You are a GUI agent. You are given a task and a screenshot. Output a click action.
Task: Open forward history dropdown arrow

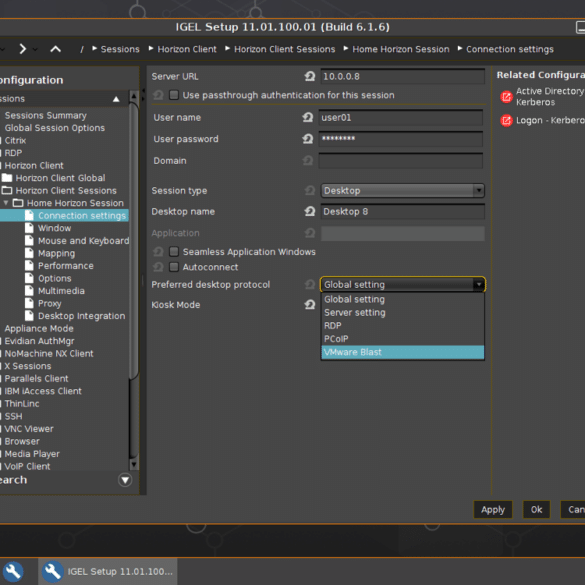coord(35,49)
